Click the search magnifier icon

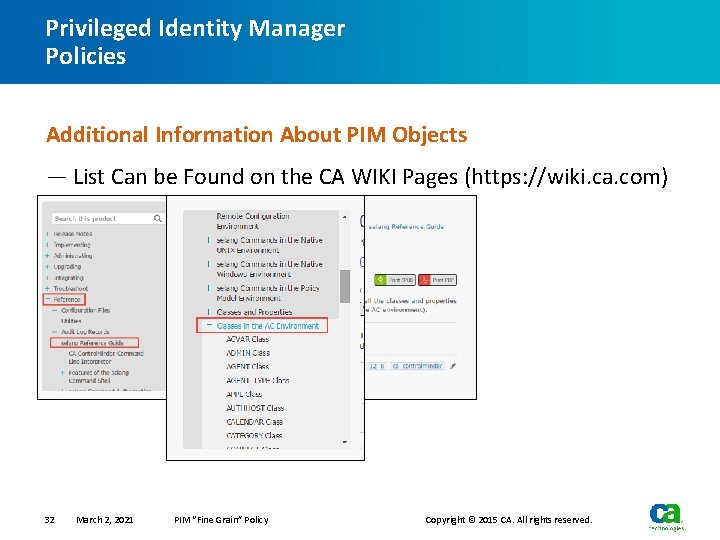click(x=158, y=219)
